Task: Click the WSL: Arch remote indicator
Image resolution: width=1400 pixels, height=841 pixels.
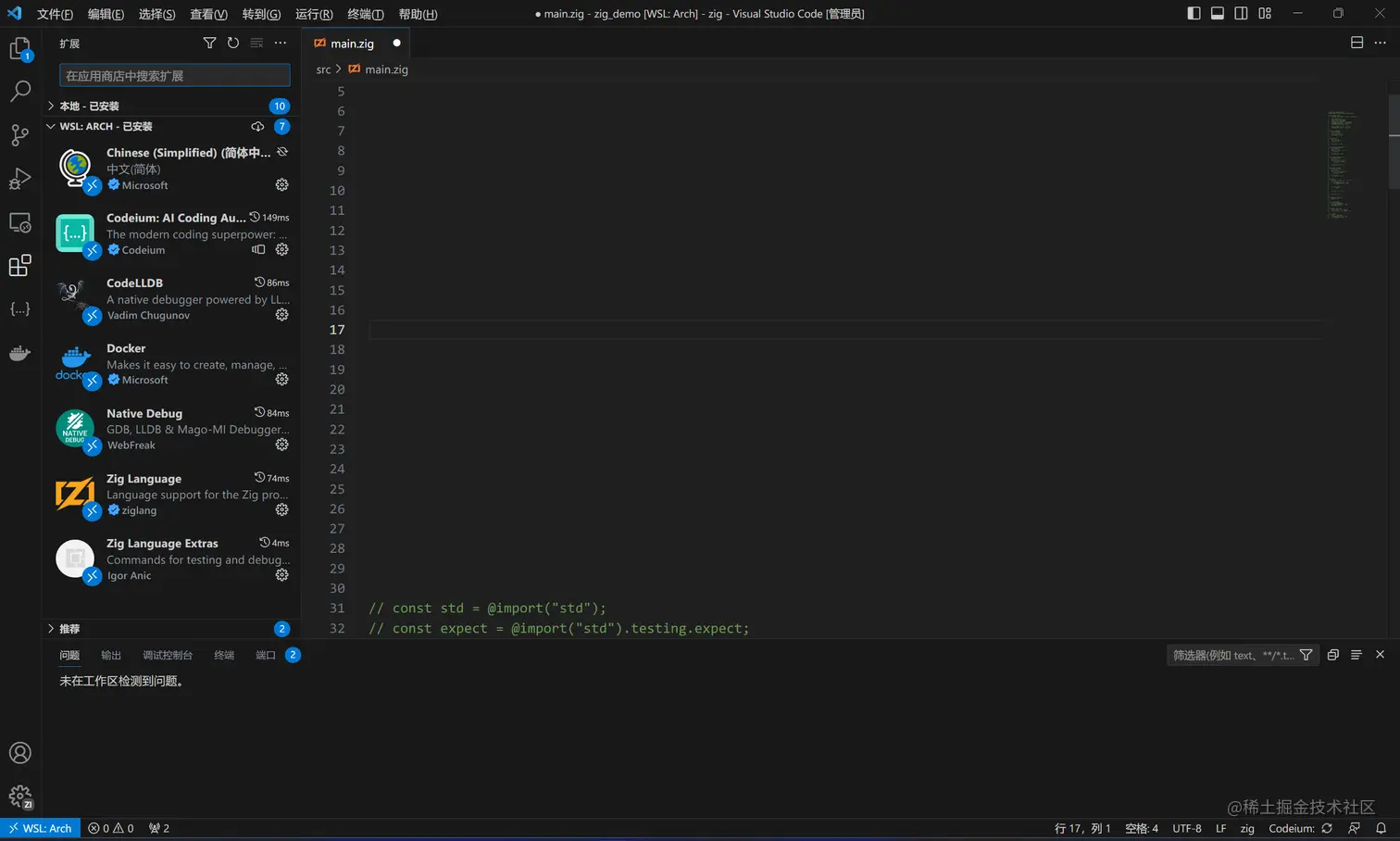Action: click(x=40, y=828)
